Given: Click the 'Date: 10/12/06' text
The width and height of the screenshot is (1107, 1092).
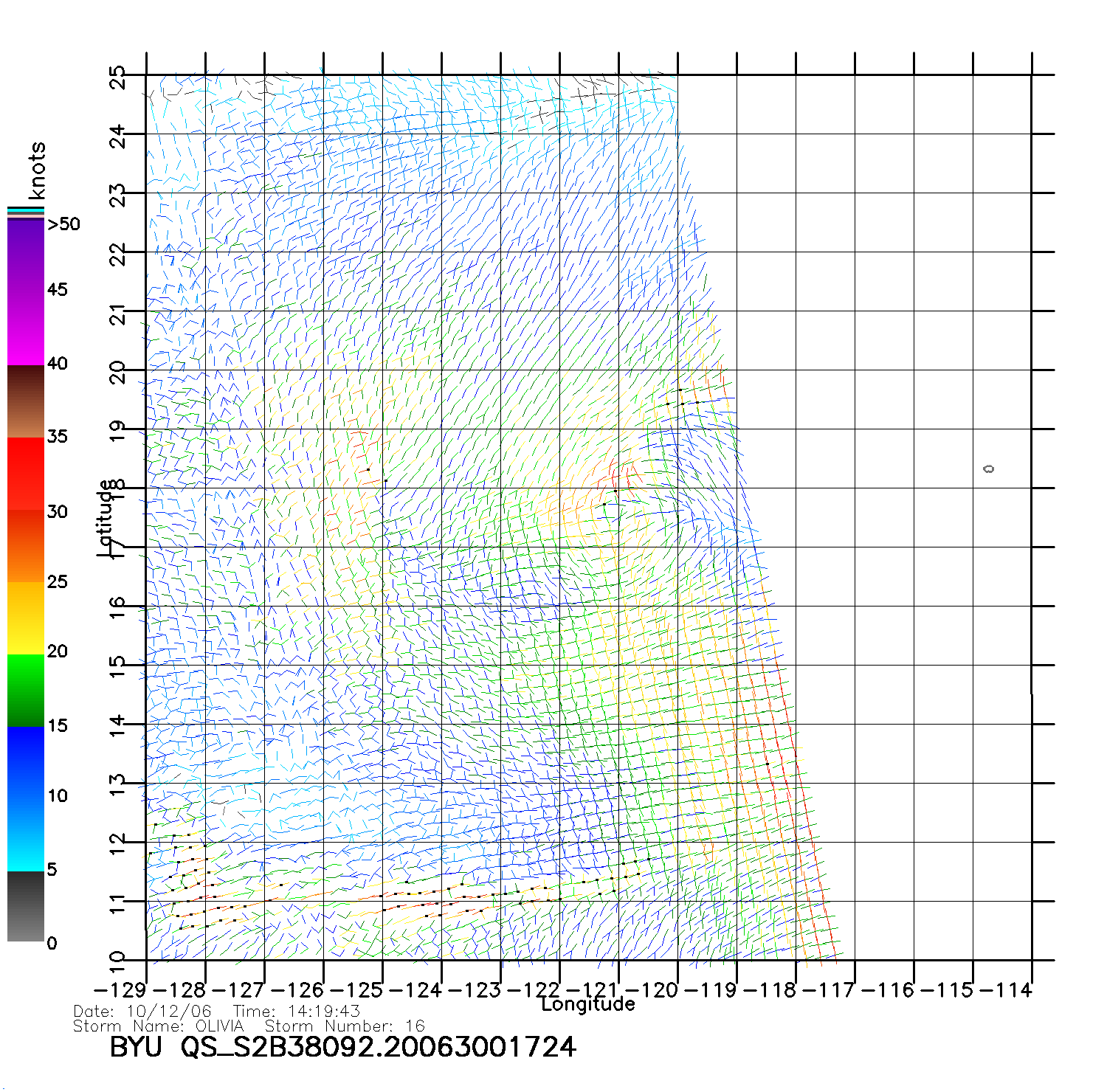Looking at the screenshot, I should tap(142, 1012).
